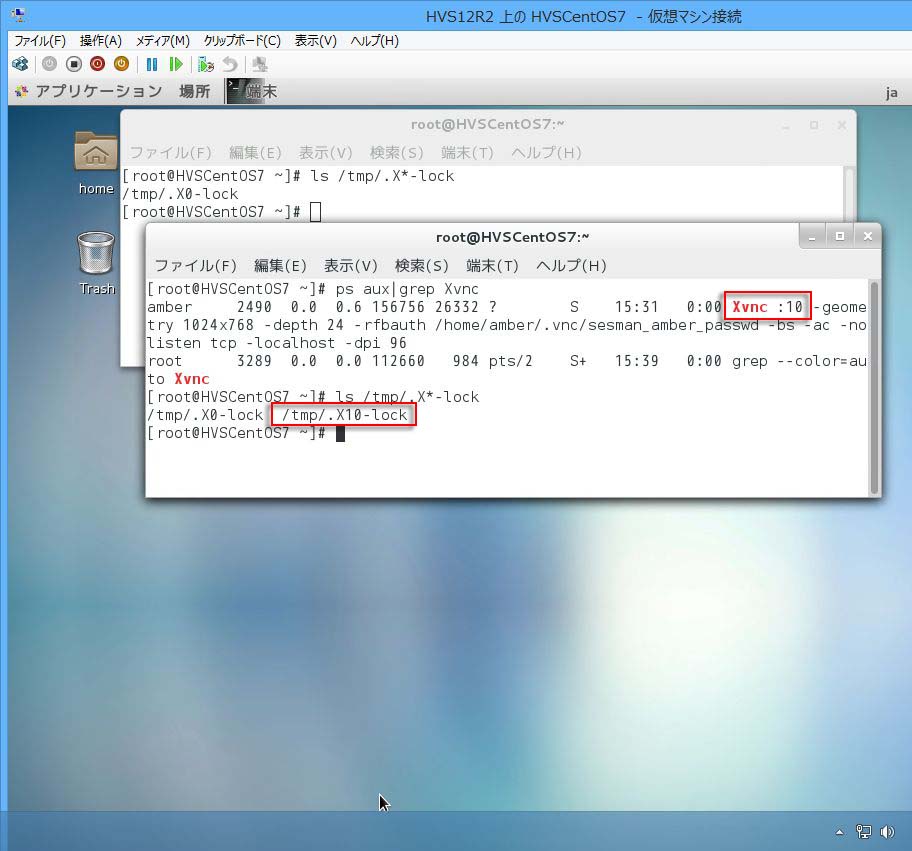Send Ctrl+Alt+Del via toolbar icon
This screenshot has width=912, height=851.
point(20,64)
